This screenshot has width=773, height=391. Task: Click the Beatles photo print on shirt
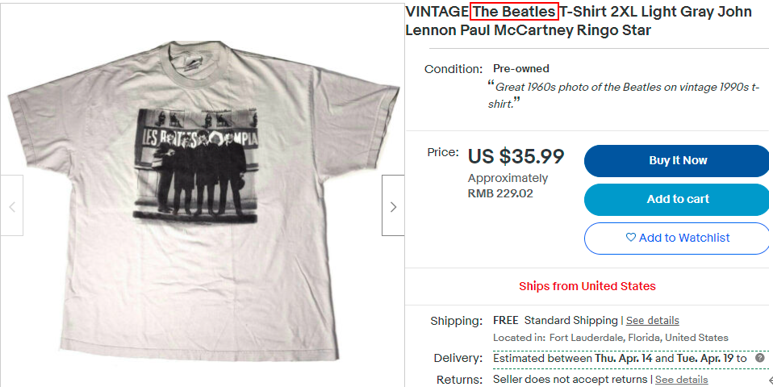click(196, 164)
